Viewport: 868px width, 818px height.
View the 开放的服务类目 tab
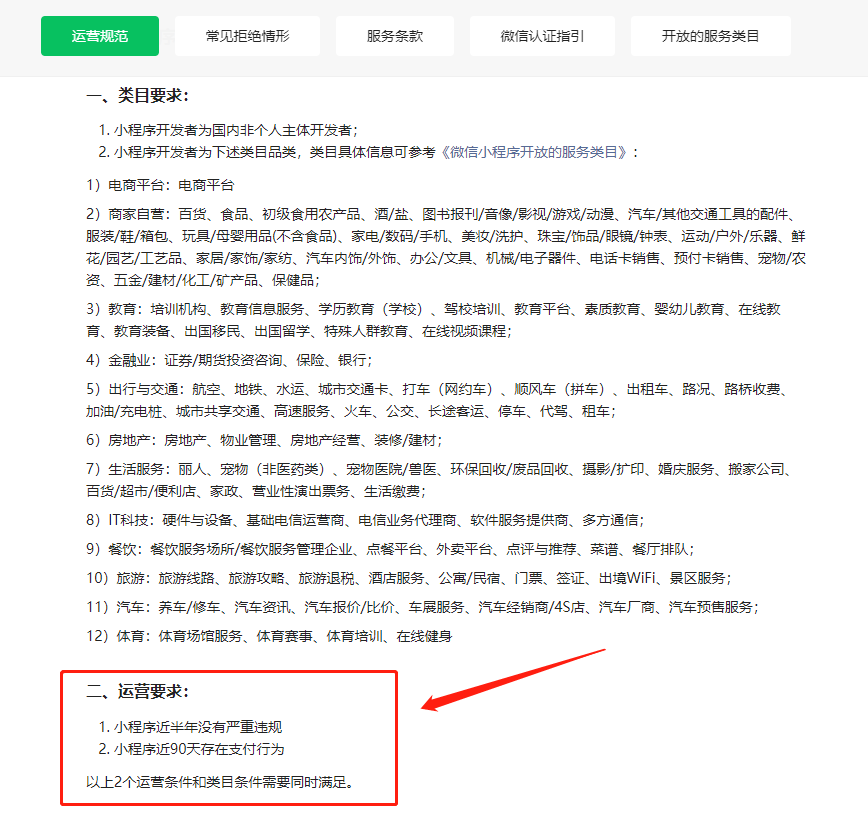(x=711, y=36)
